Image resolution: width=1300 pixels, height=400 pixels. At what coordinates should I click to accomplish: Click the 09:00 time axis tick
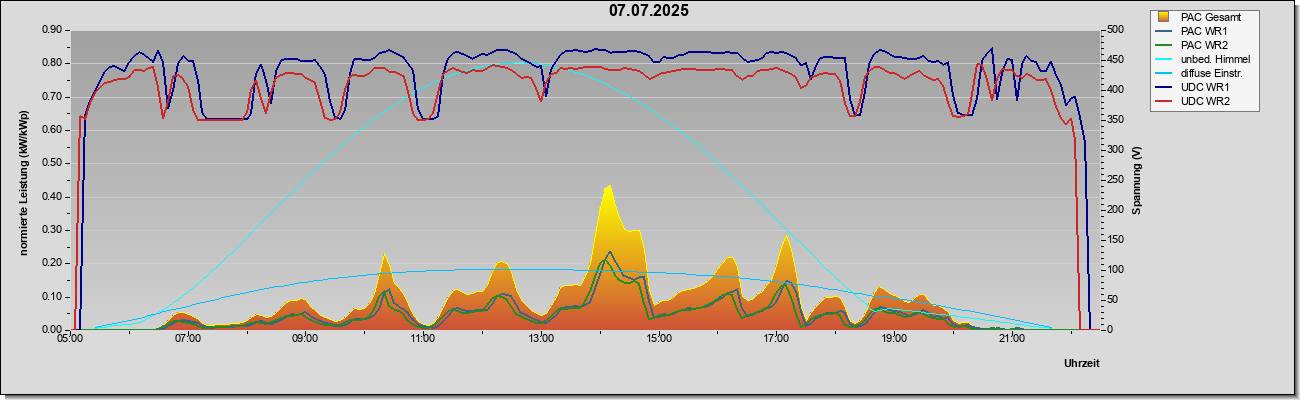[306, 340]
